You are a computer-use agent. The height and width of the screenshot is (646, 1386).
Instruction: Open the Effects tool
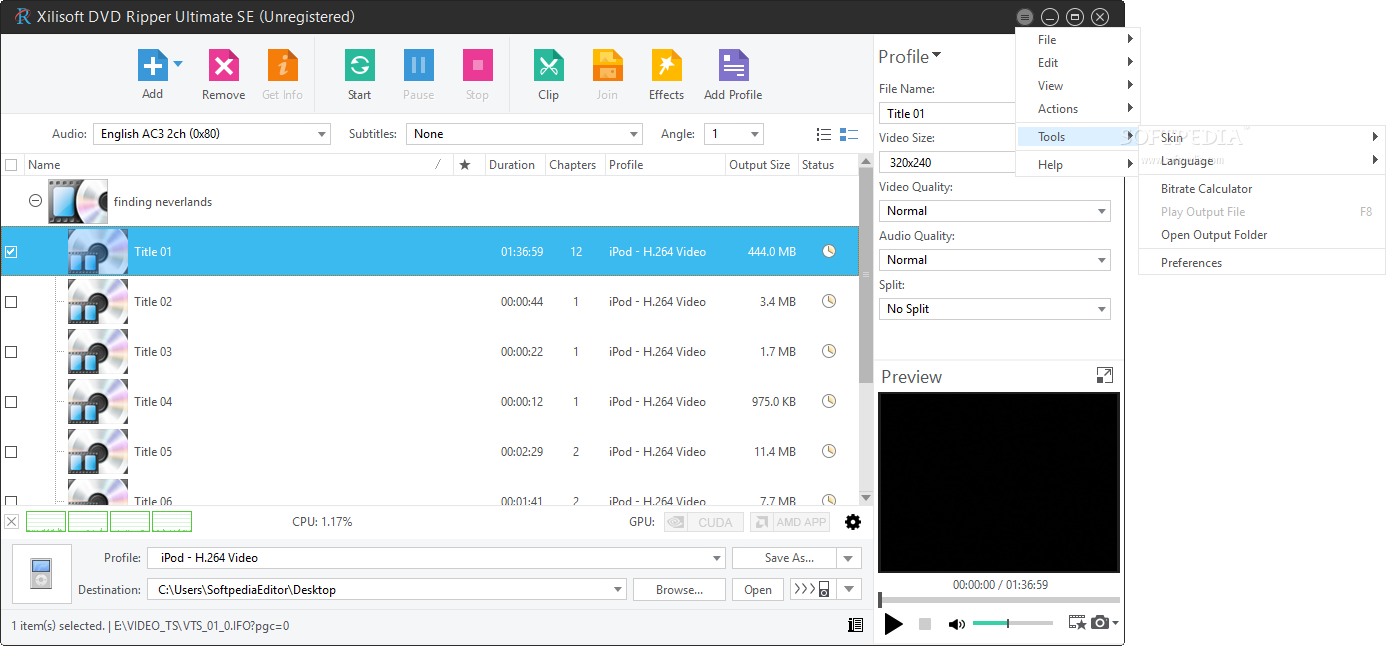(666, 66)
